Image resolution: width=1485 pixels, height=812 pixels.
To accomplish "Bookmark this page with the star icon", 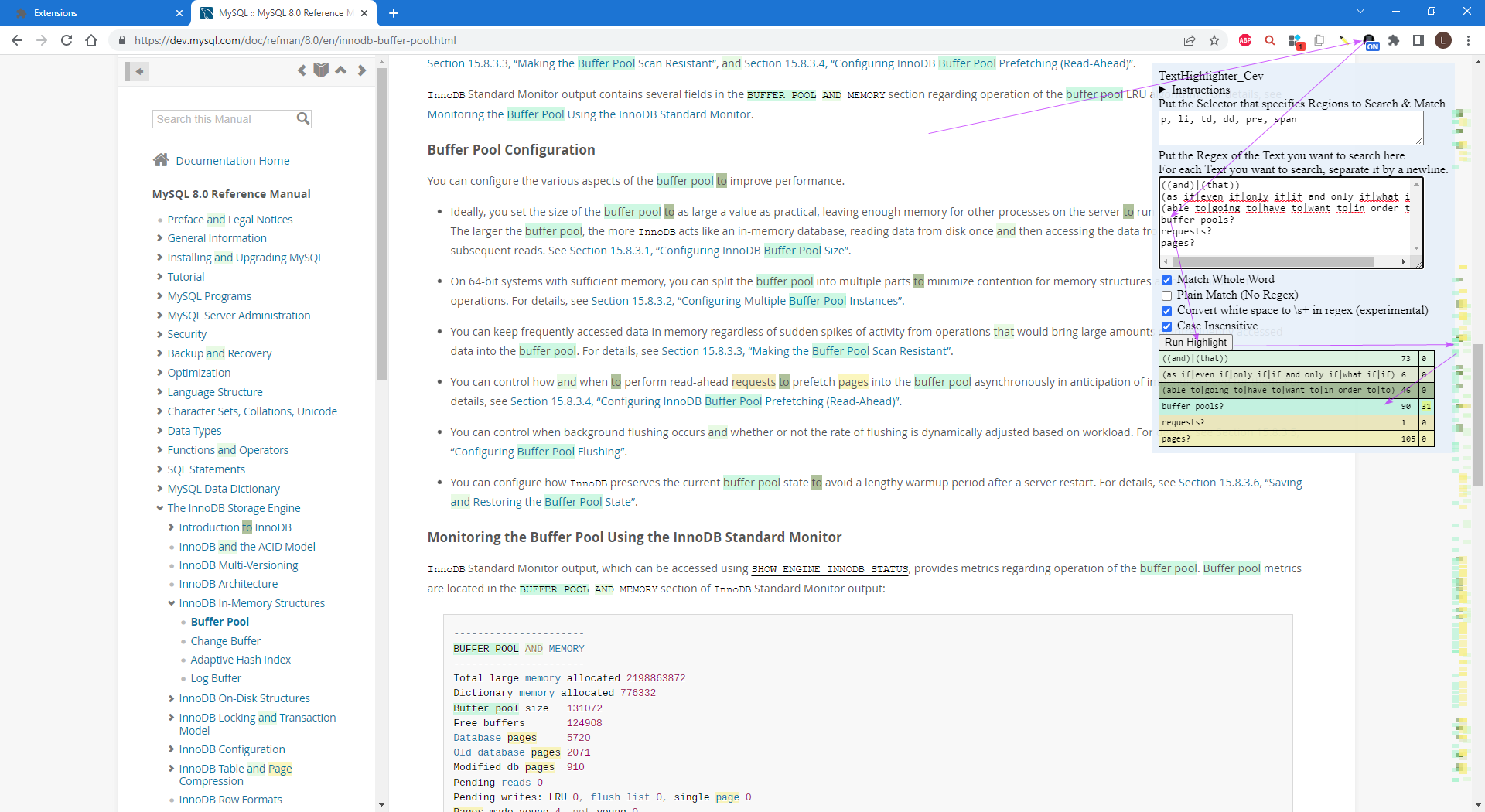I will click(x=1214, y=40).
